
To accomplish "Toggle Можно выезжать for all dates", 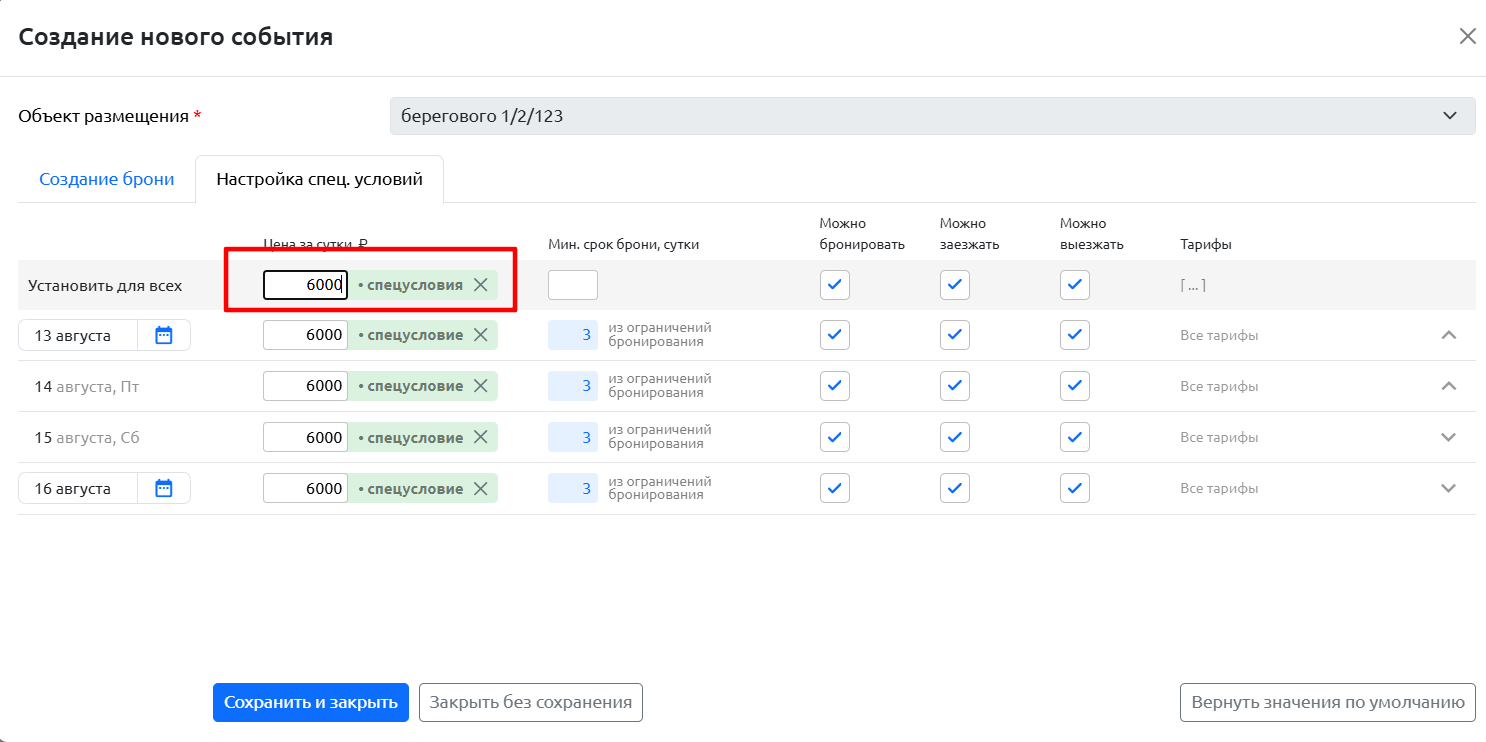I will coord(1075,285).
